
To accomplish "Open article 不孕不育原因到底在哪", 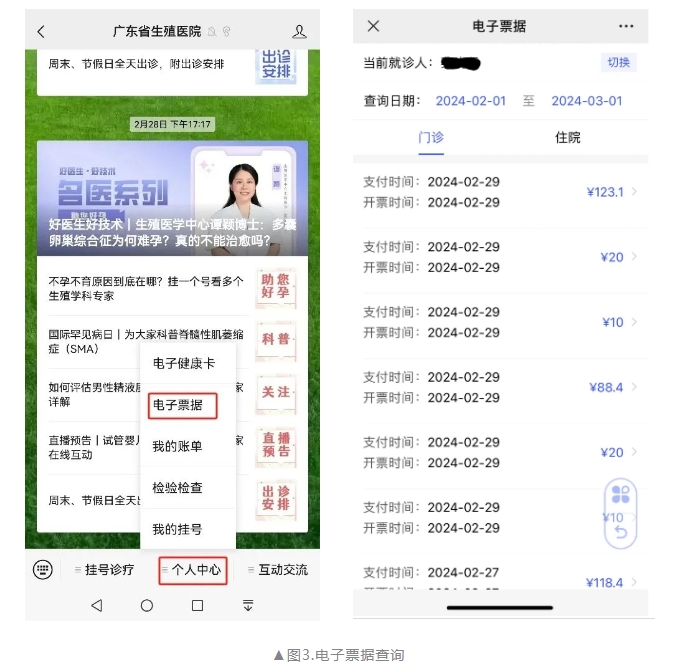I will 146,288.
